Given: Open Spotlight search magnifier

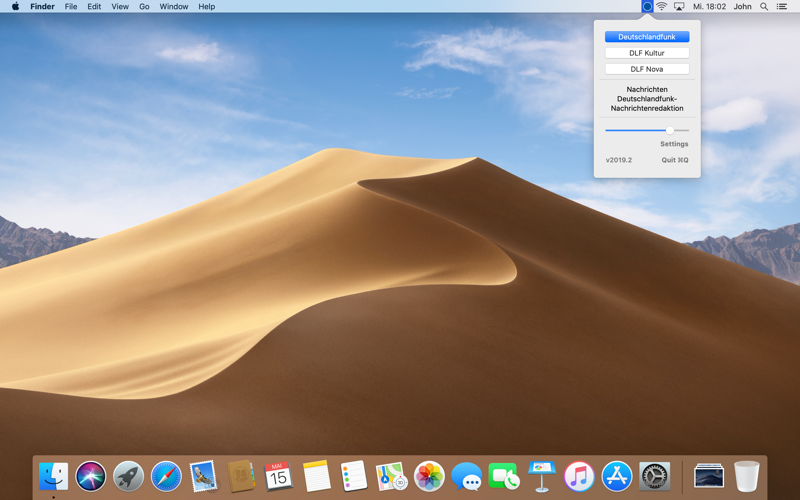Looking at the screenshot, I should tap(764, 7).
